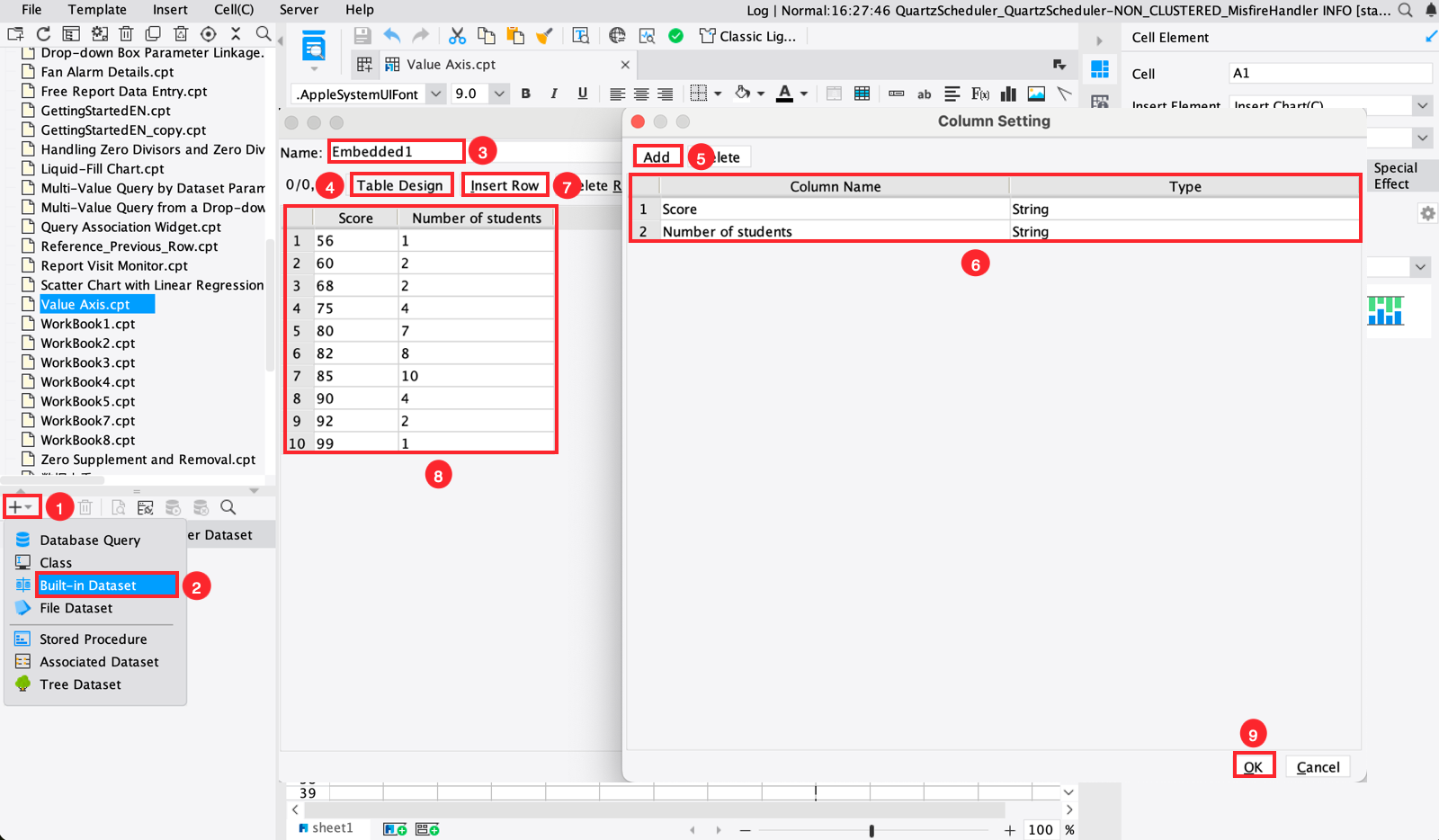1439x840 pixels.
Task: Open the green check server status icon
Action: click(676, 36)
